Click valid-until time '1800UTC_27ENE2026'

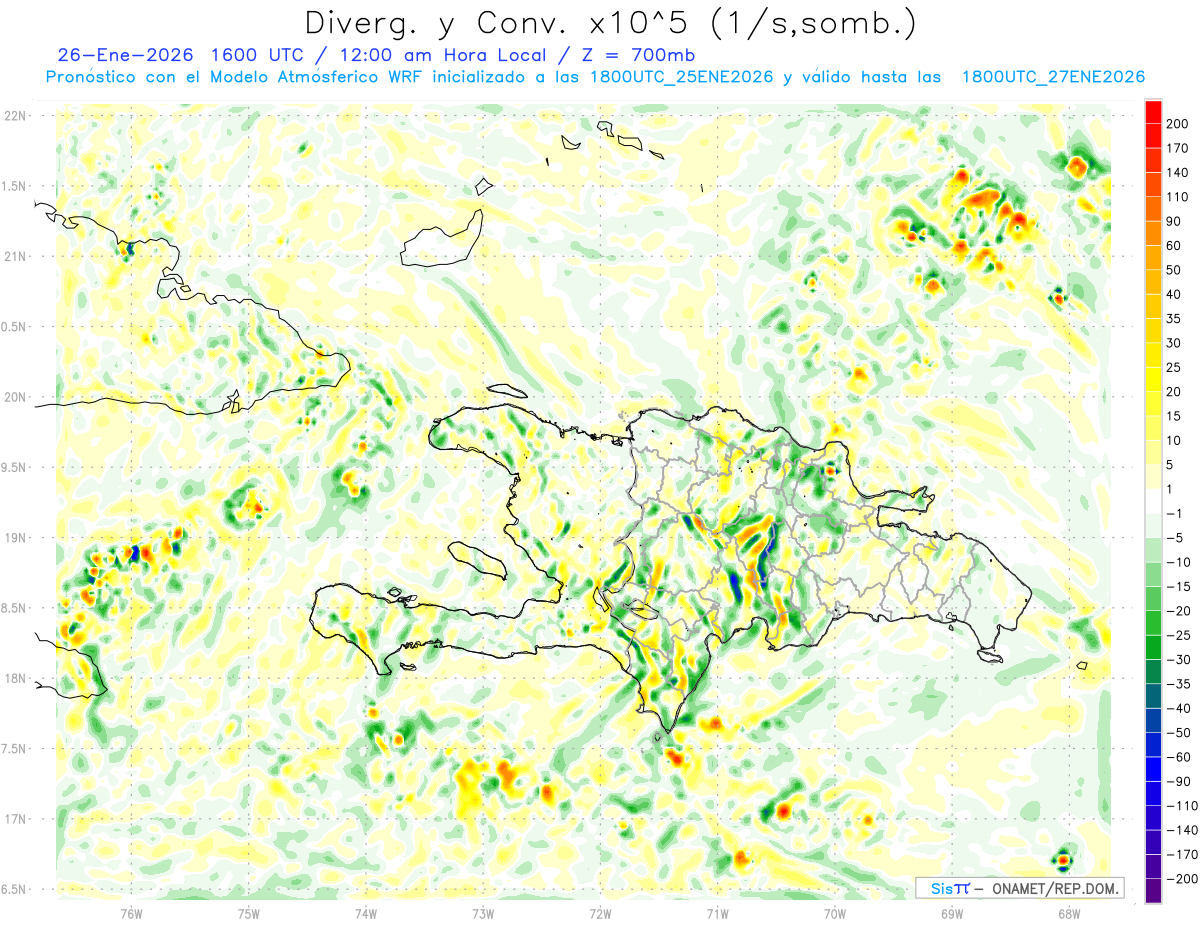[x=1052, y=77]
